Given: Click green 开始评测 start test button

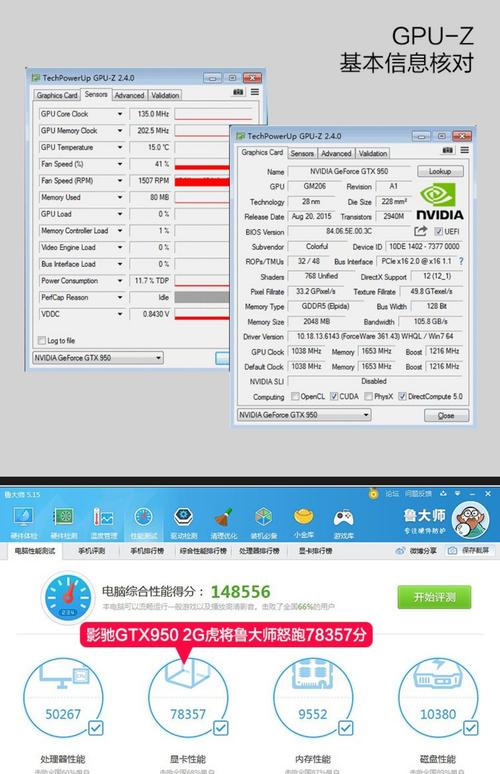Looking at the screenshot, I should pos(434,597).
